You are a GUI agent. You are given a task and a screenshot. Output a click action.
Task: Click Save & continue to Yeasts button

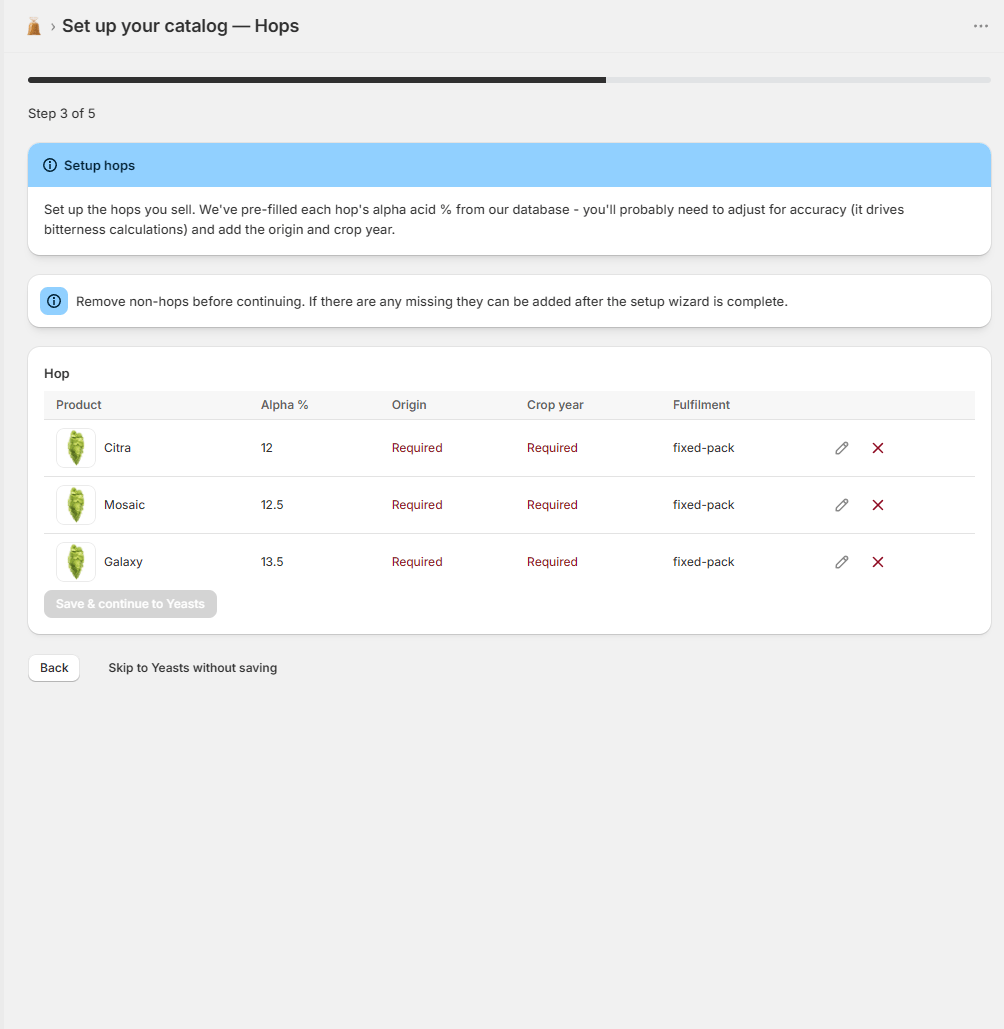coord(130,604)
